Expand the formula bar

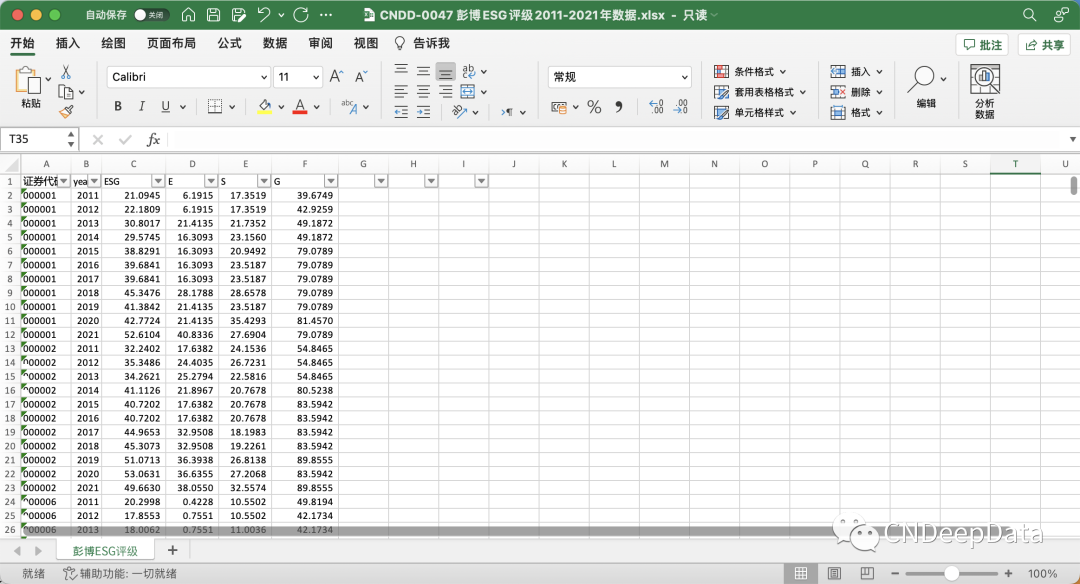coord(1072,139)
